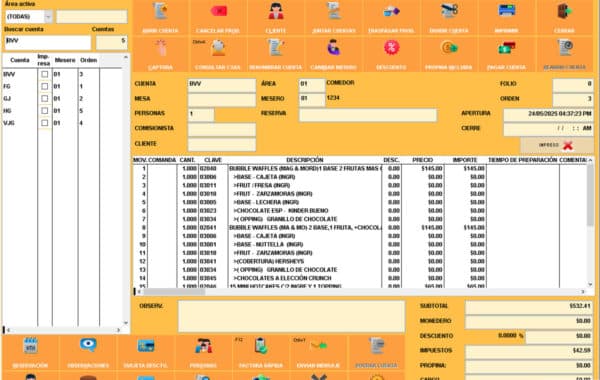Apply Descuento with the red percent icon

(391, 54)
